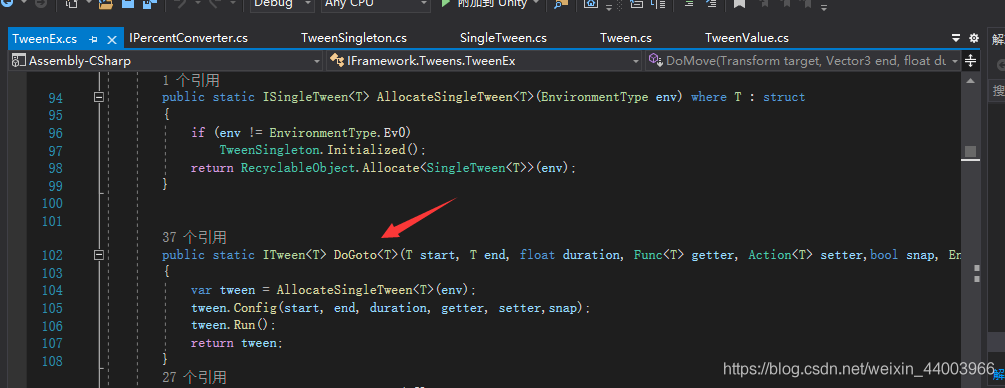The width and height of the screenshot is (1005, 388).
Task: Click the split editor window icon
Action: click(x=970, y=61)
